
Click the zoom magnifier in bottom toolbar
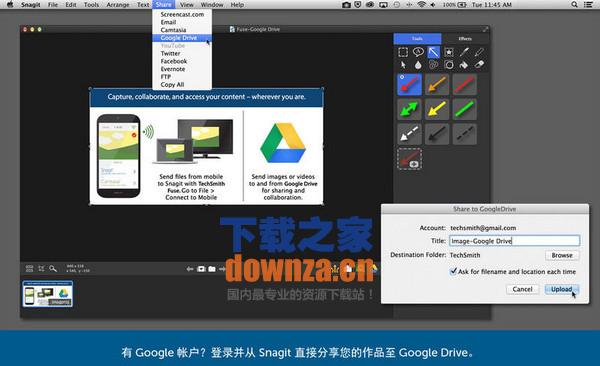53,268
